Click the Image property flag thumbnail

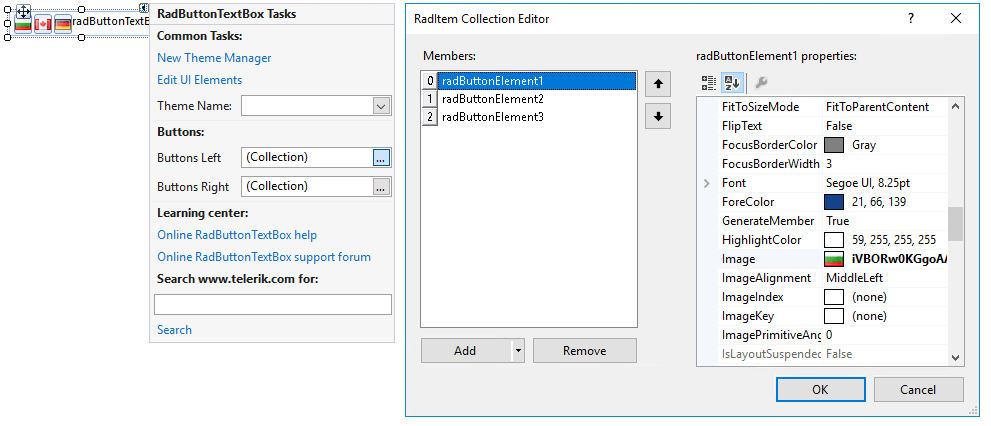pyautogui.click(x=834, y=259)
